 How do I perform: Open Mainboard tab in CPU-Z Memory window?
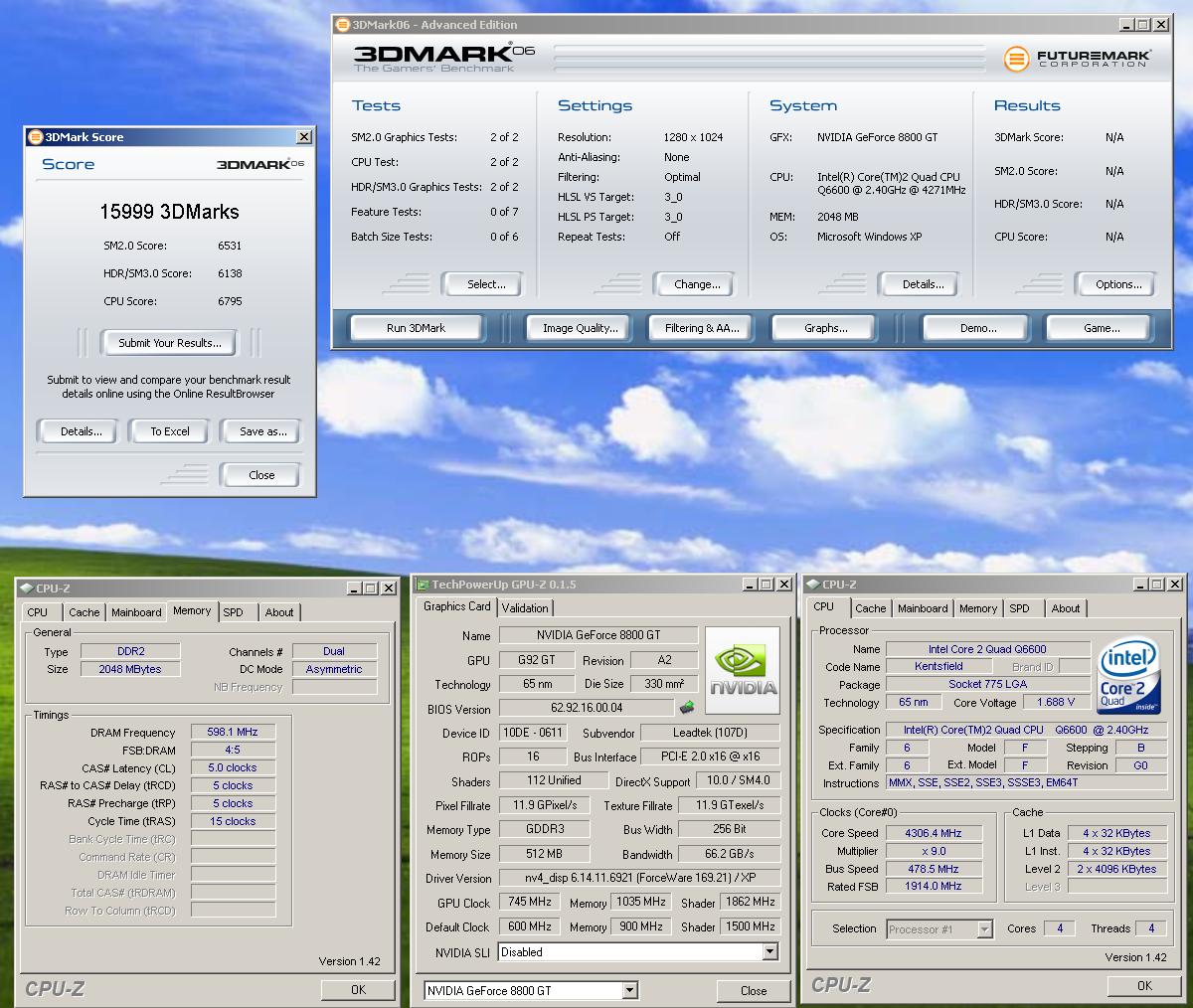pyautogui.click(x=135, y=612)
